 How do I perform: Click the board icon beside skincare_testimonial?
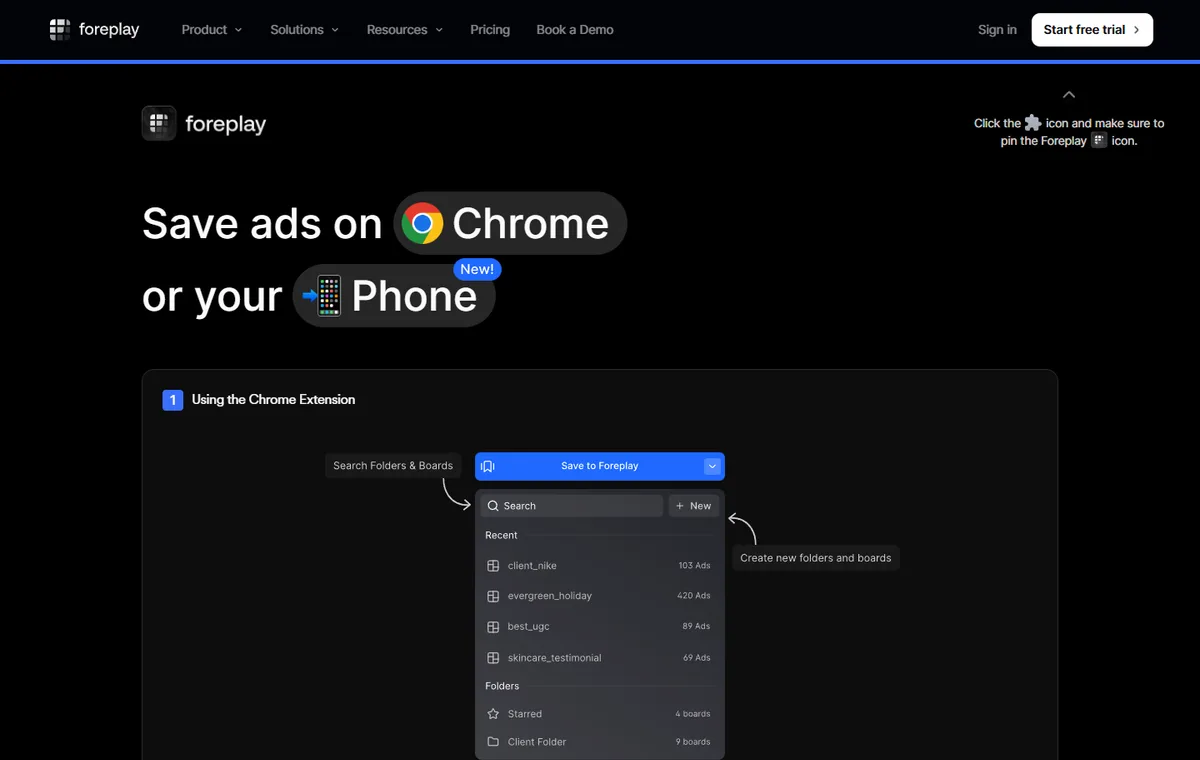click(493, 658)
